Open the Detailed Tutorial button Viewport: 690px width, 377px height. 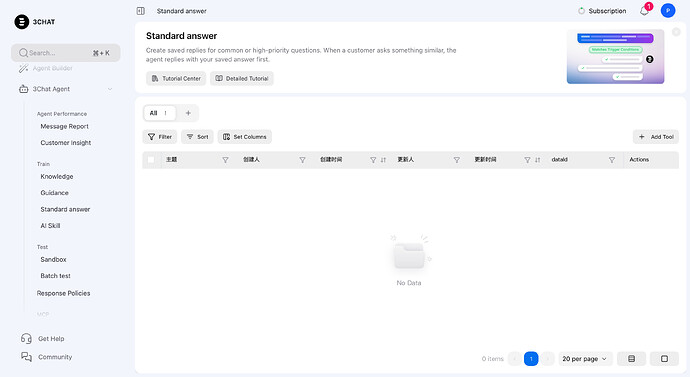coord(242,78)
